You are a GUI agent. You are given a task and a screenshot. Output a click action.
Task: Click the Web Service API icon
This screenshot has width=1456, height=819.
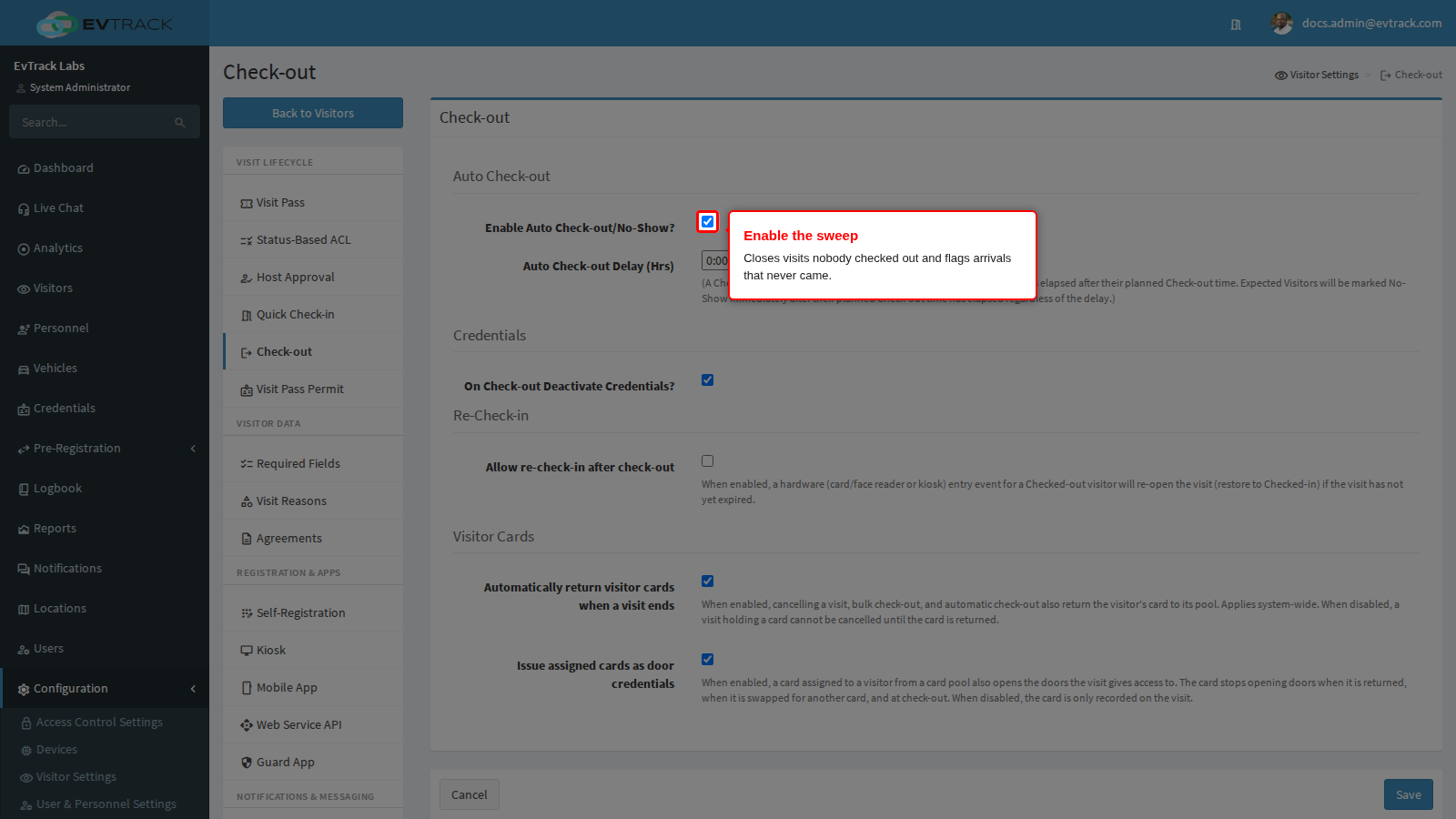pyautogui.click(x=247, y=725)
